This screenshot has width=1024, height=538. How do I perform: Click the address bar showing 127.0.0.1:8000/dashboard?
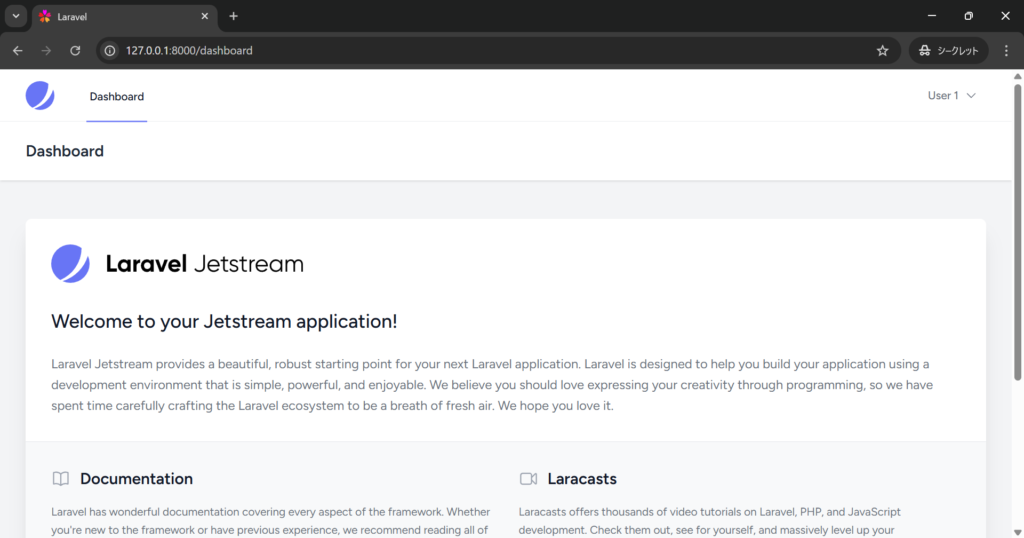pos(496,50)
